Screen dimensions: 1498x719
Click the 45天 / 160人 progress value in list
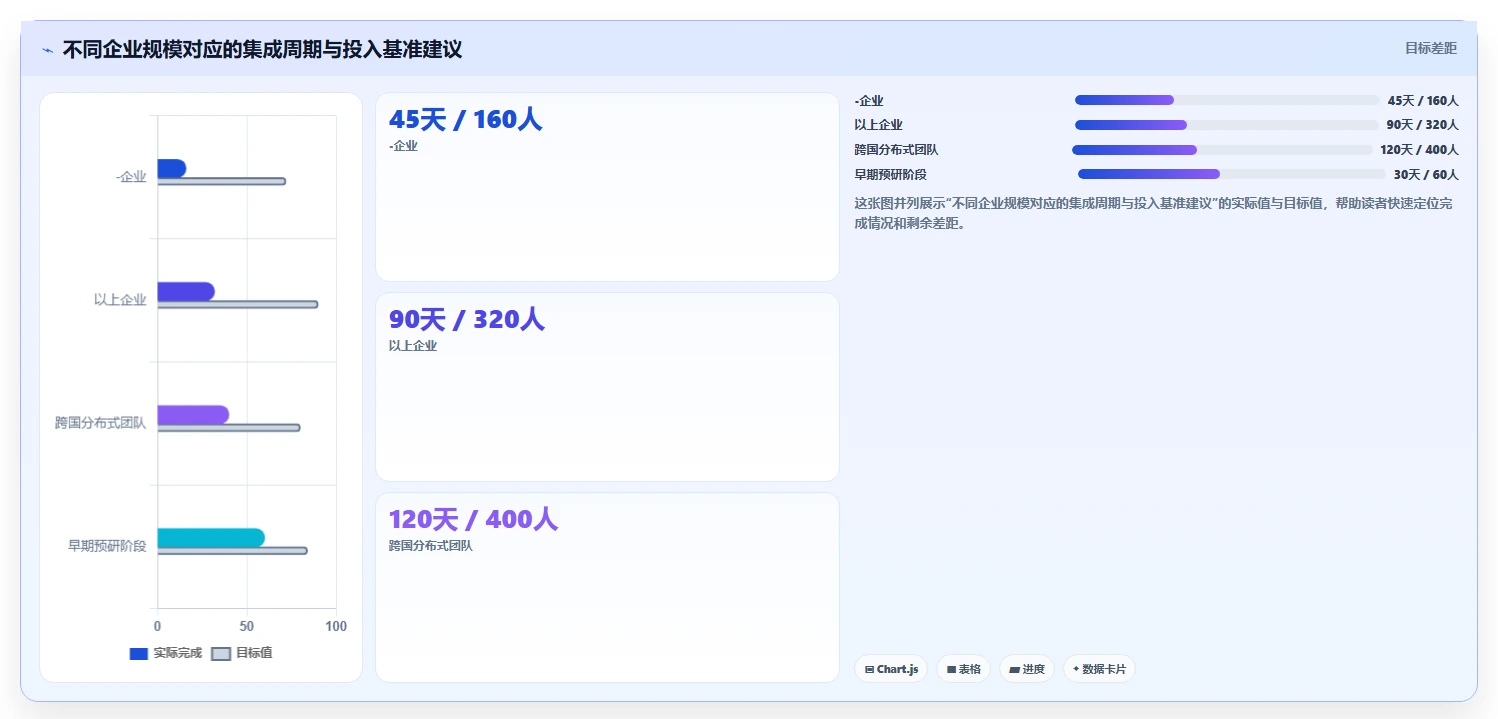pyautogui.click(x=1423, y=101)
